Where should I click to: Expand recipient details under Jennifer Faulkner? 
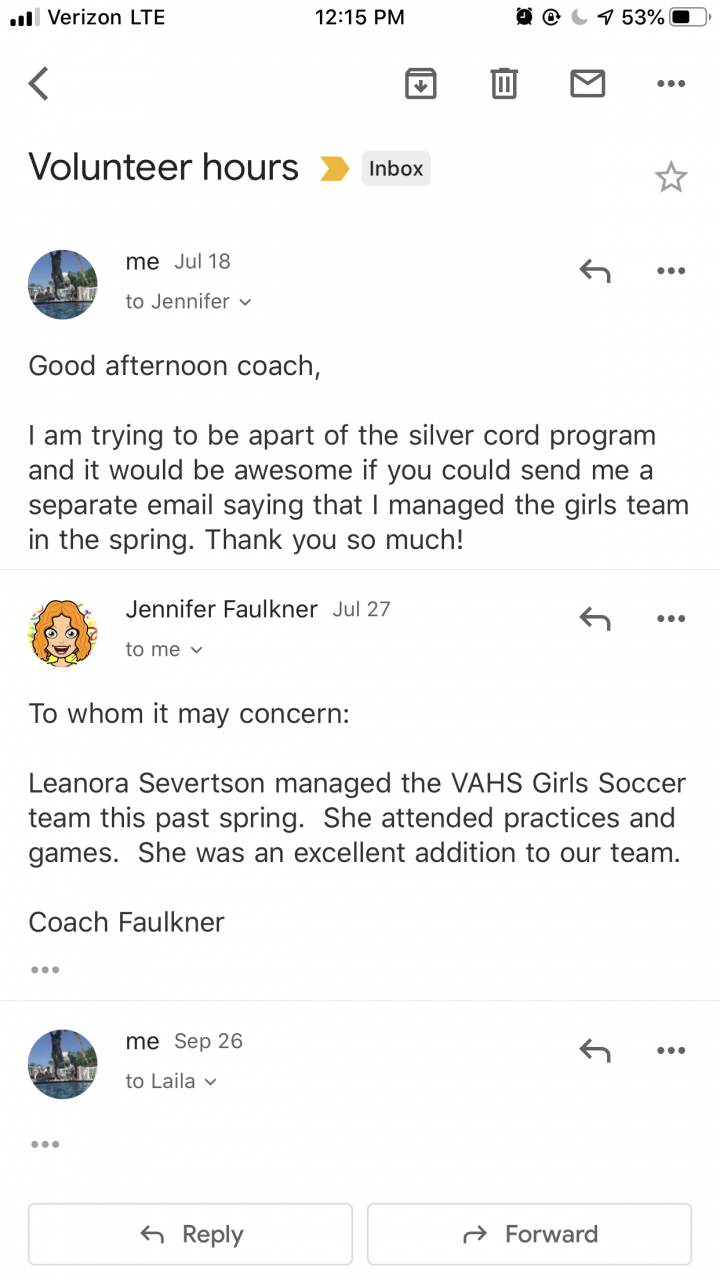coord(164,650)
